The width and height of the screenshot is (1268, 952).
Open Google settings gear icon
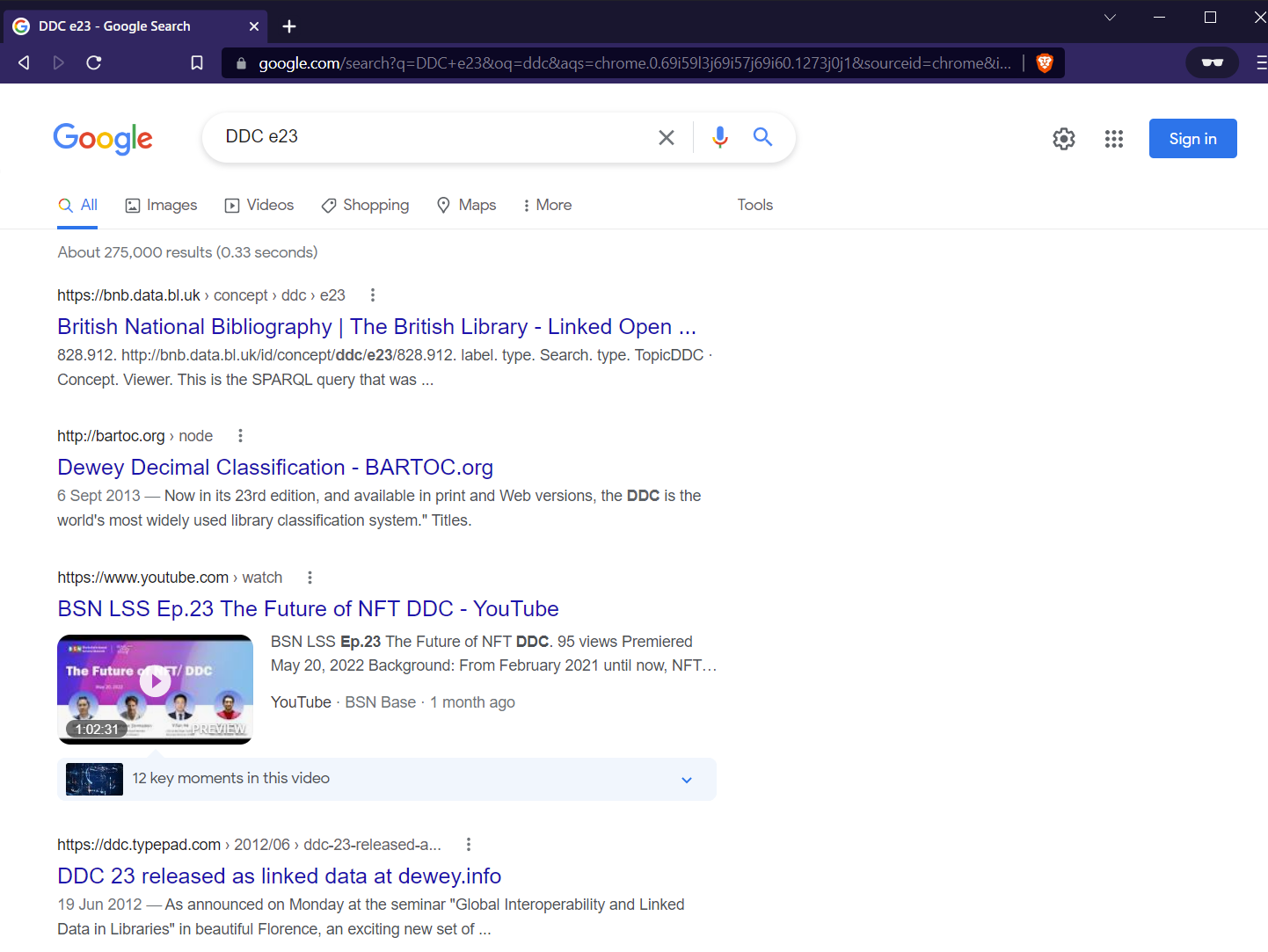coord(1064,139)
